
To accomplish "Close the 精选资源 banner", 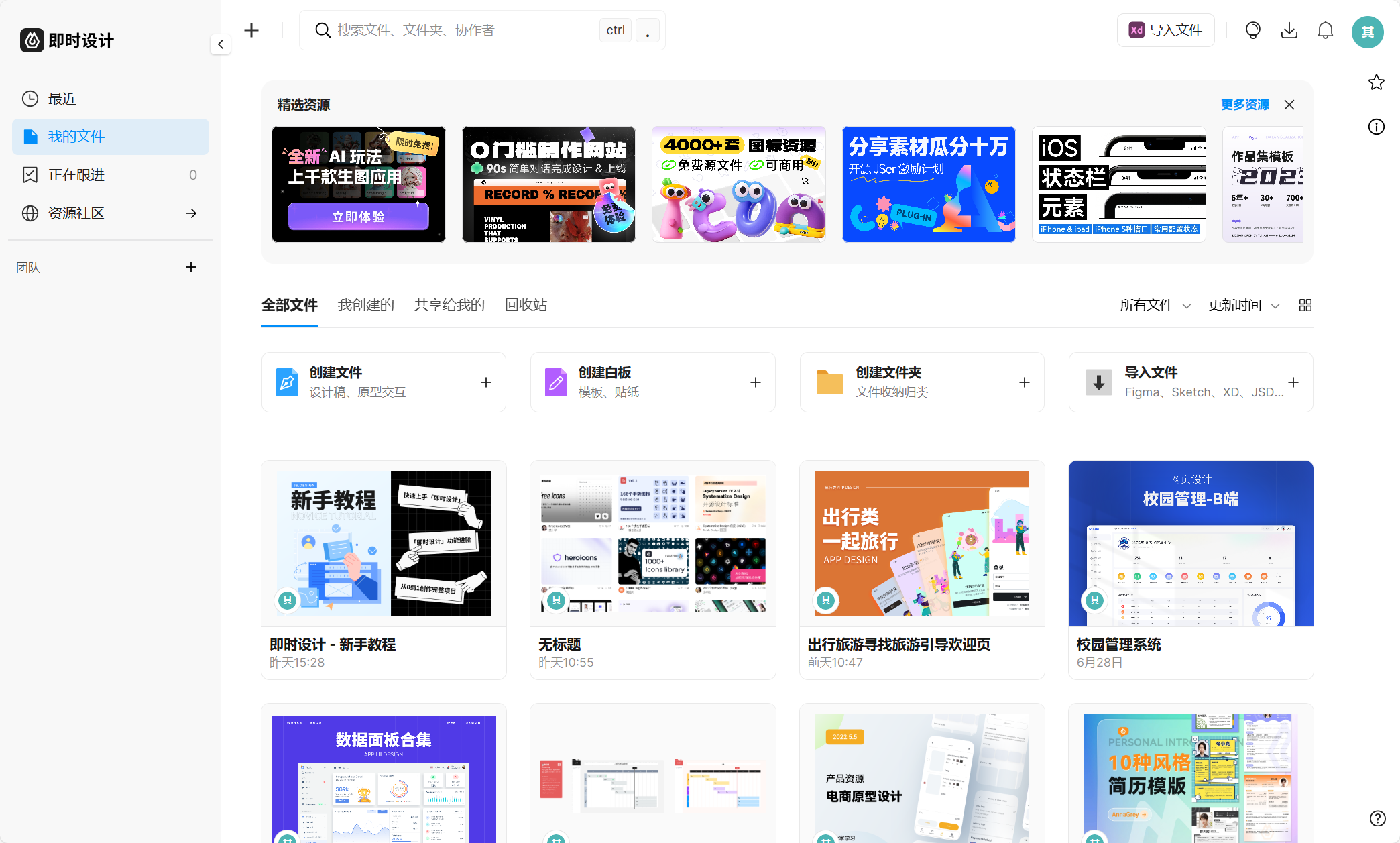I will click(x=1289, y=105).
